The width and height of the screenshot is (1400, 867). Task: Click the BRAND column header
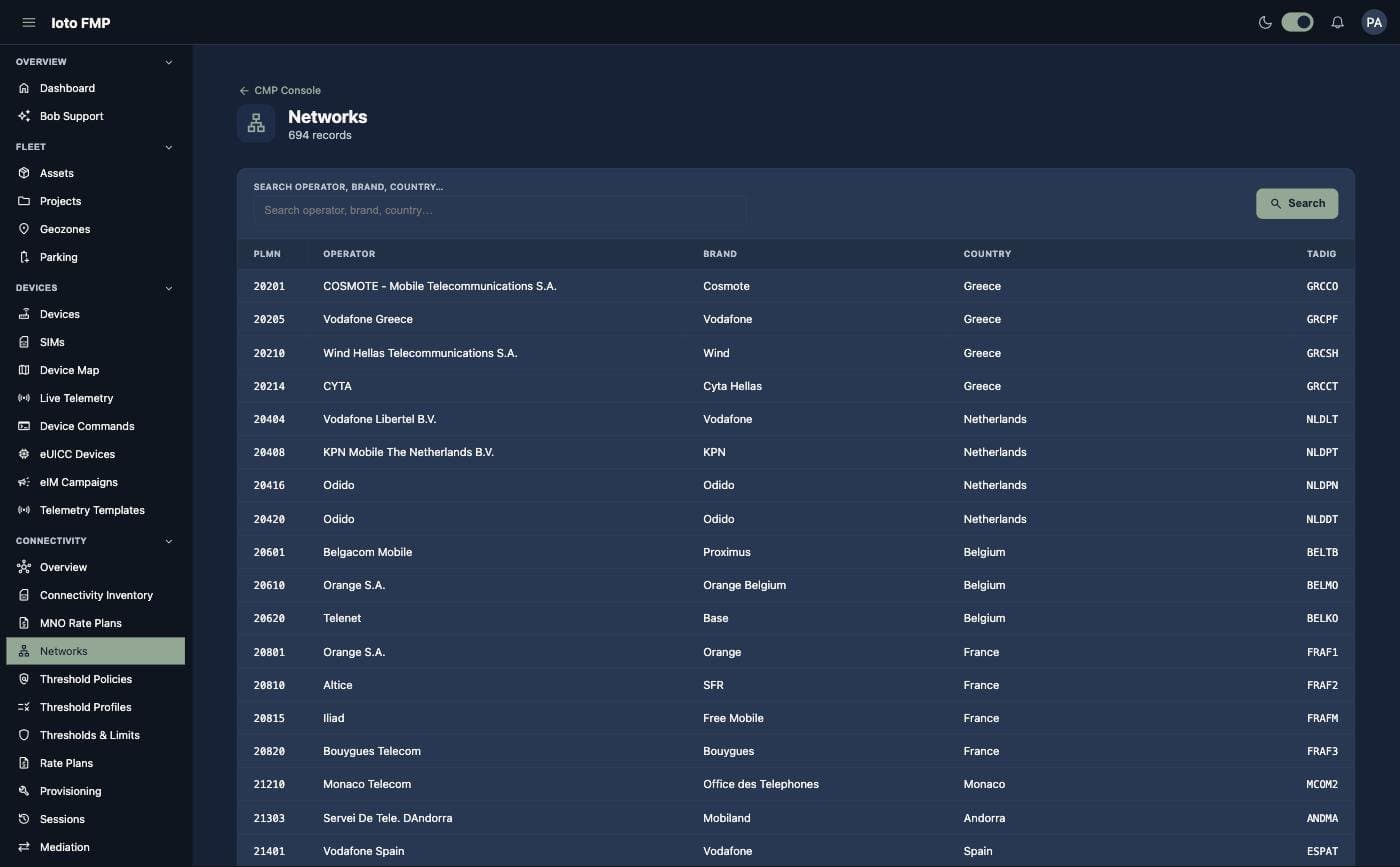(x=720, y=254)
